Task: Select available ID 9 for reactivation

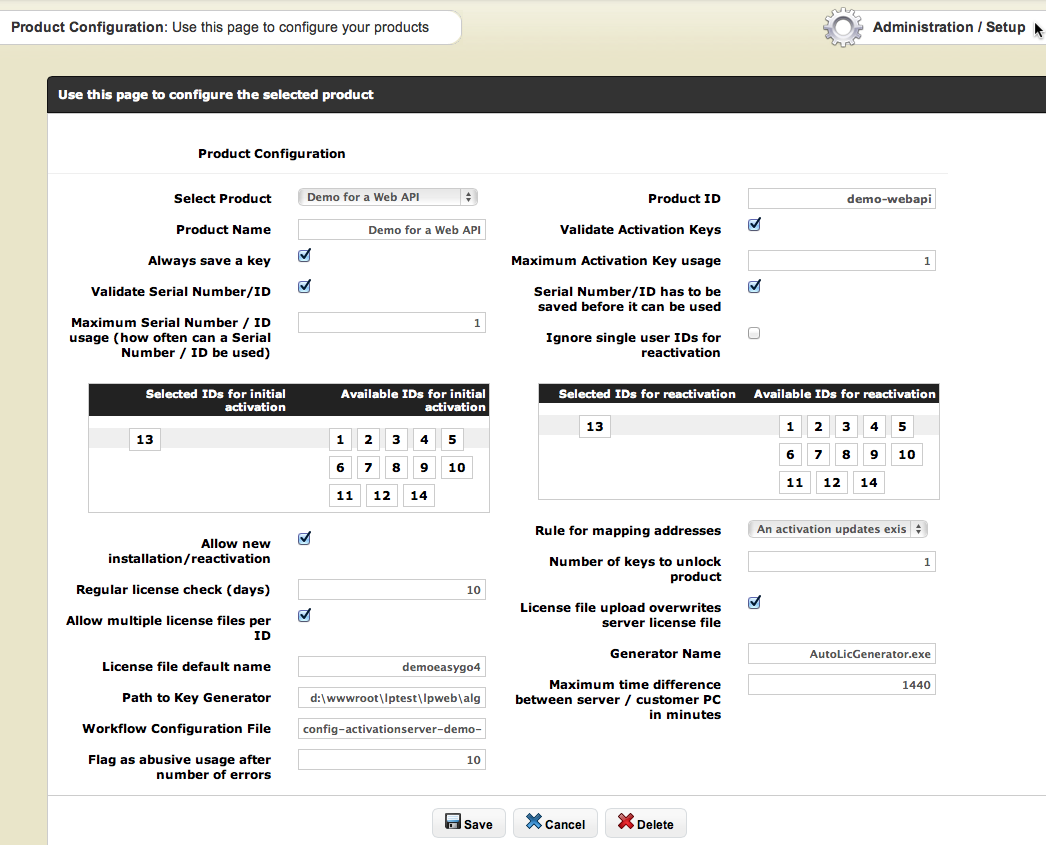Action: pos(875,455)
